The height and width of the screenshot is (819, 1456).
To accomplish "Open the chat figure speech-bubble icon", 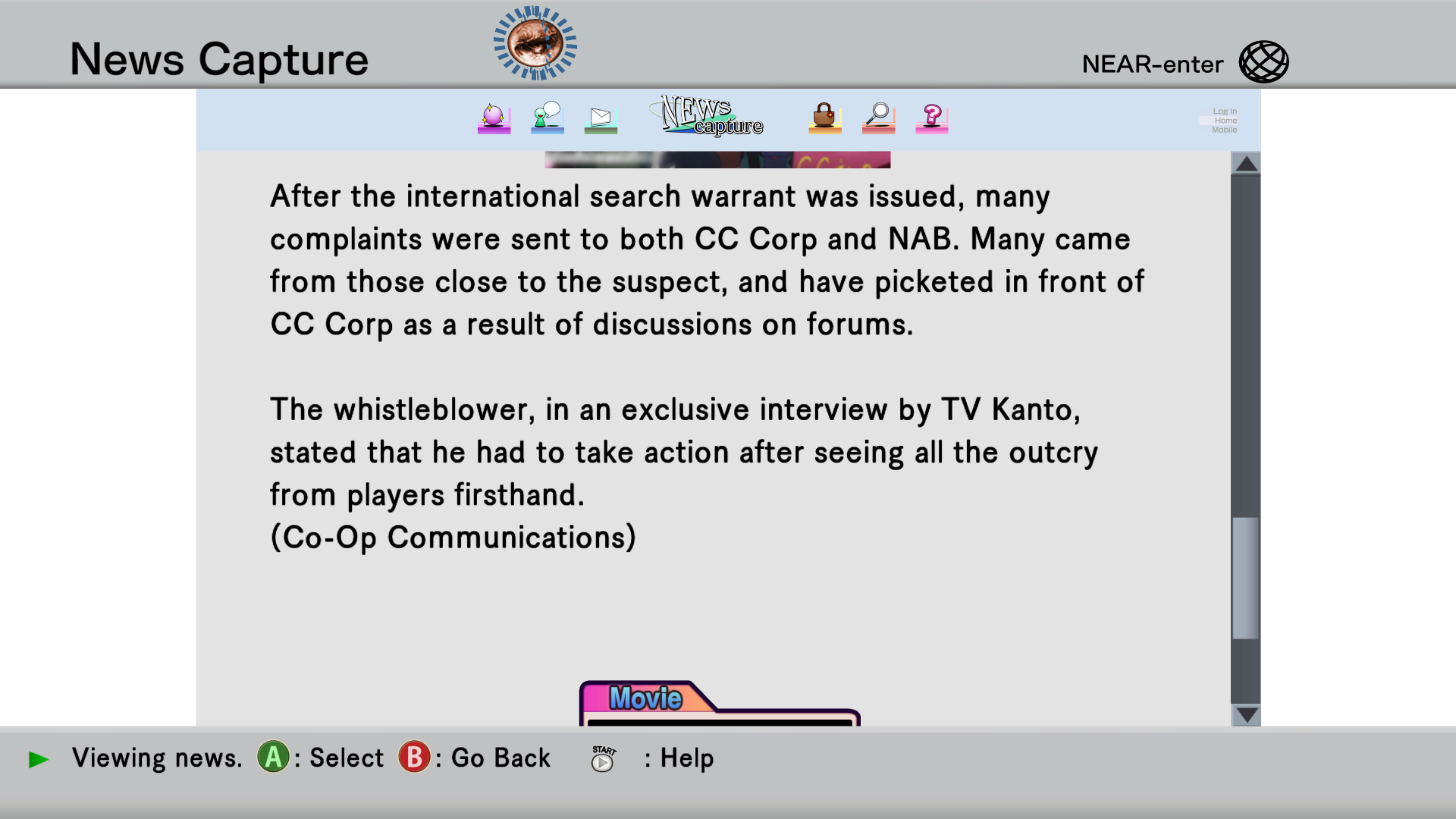I will coord(548,118).
